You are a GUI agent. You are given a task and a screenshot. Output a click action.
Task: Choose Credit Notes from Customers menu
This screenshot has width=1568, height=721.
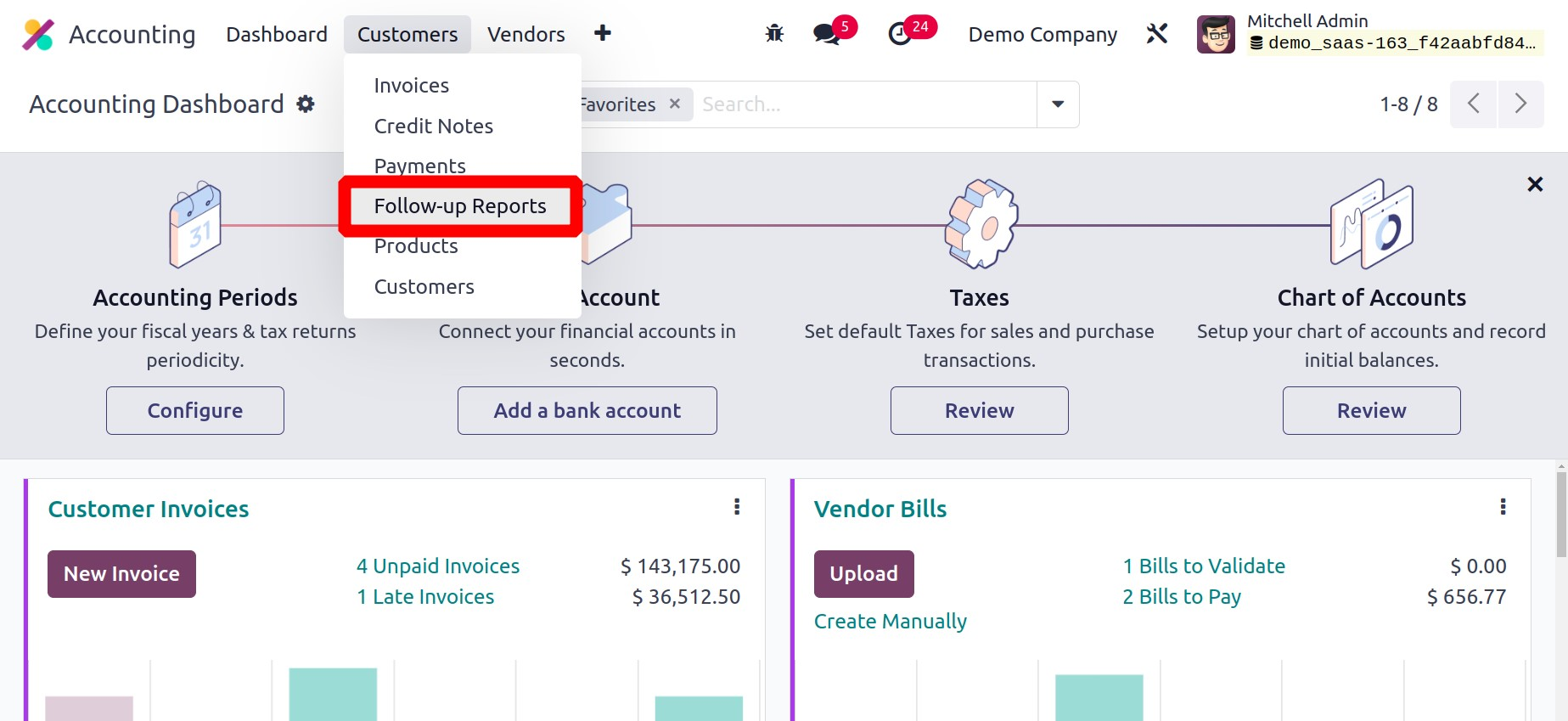[x=433, y=127]
